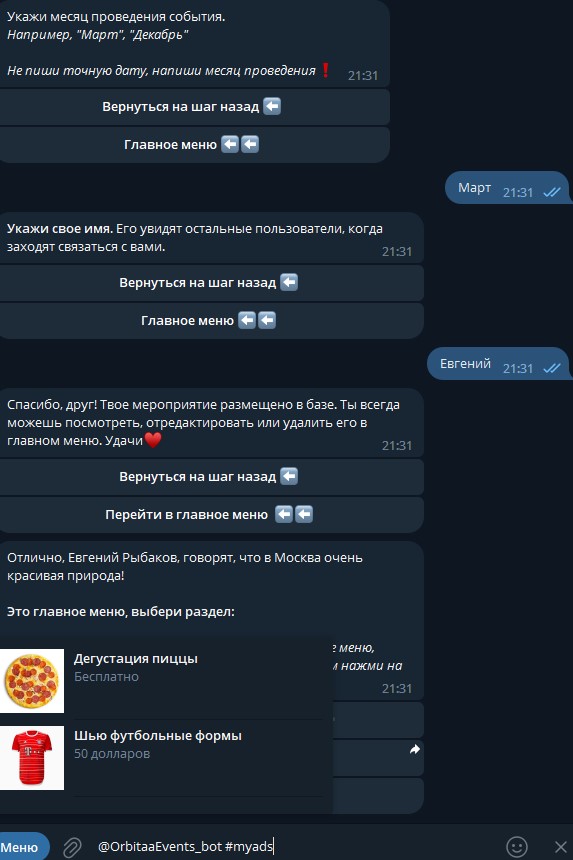
Task: Click the read checkmarks on Март message
Action: (x=552, y=192)
